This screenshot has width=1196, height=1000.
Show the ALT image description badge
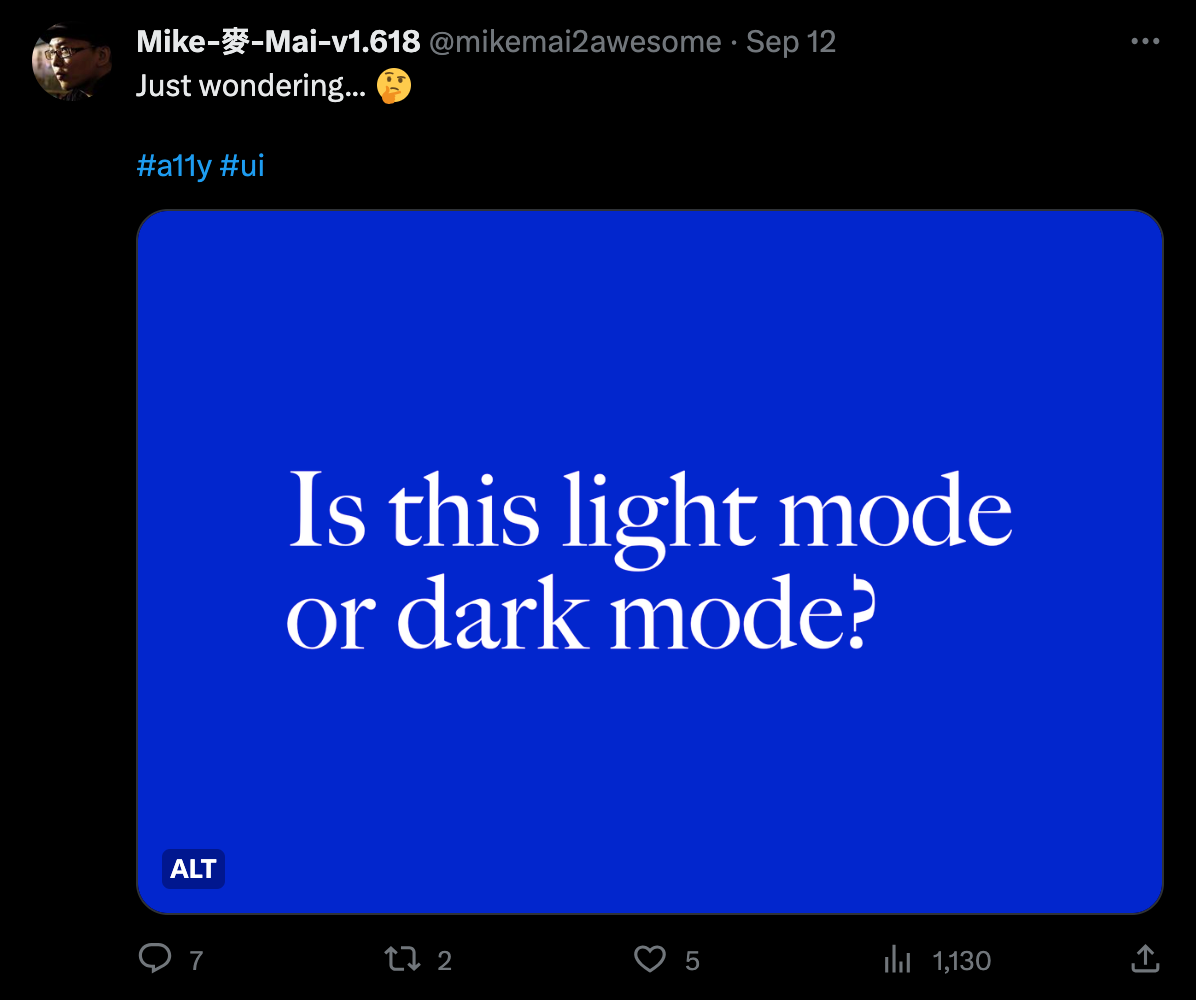click(193, 869)
